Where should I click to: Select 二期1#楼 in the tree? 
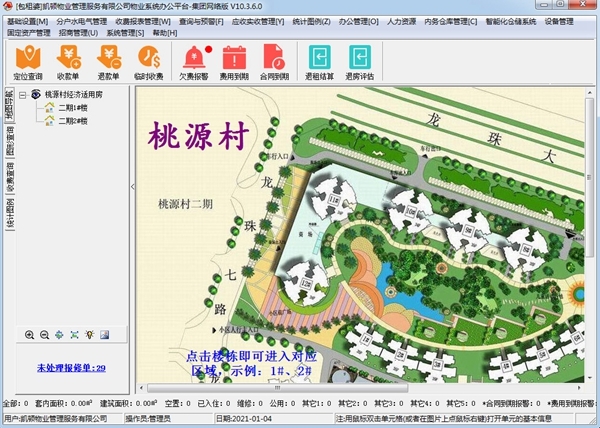point(73,108)
